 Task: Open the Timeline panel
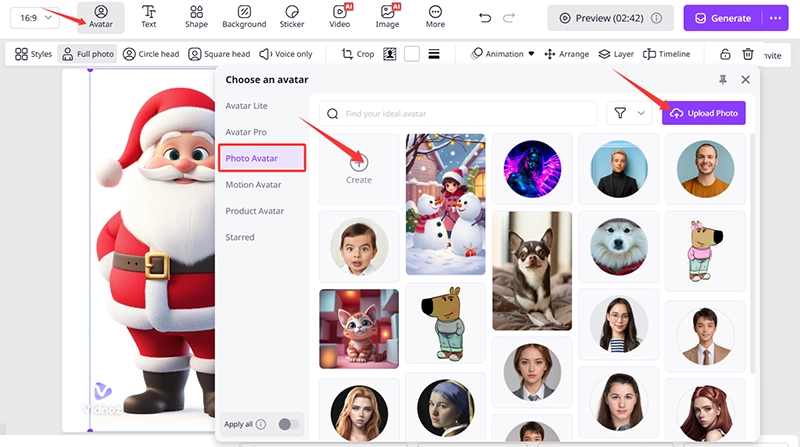667,54
